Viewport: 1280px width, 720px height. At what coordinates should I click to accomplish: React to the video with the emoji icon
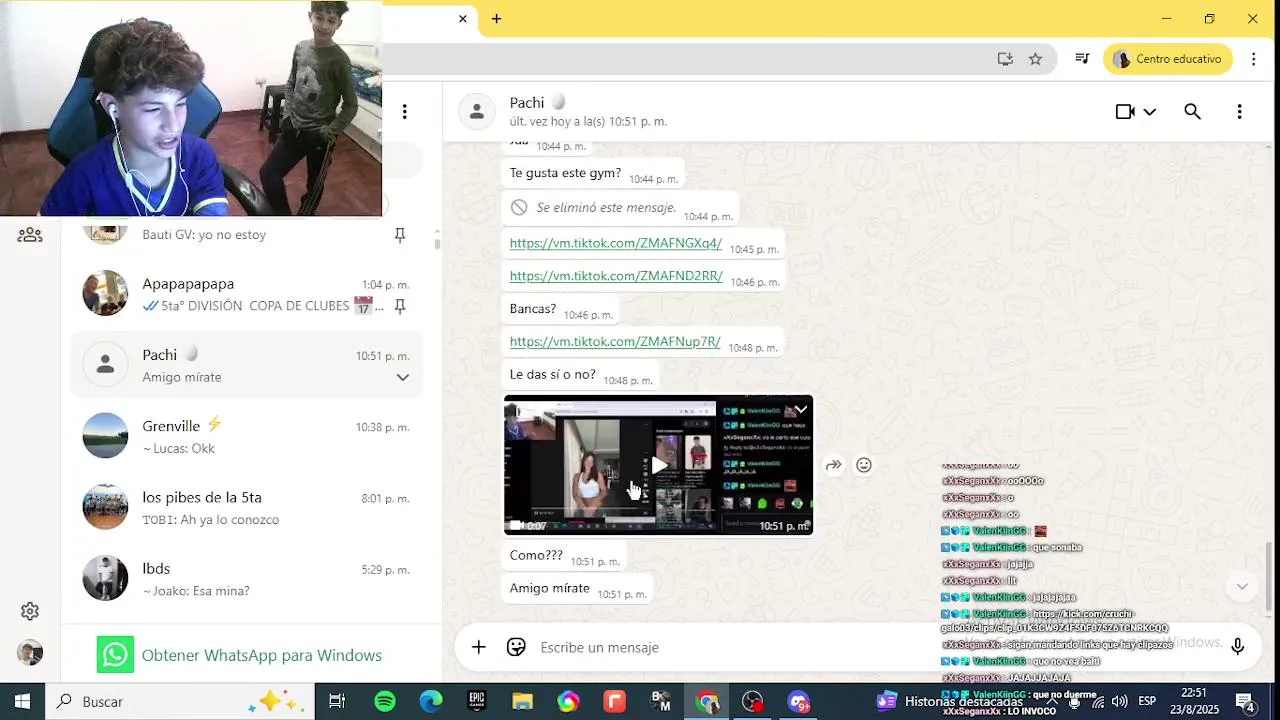click(x=864, y=465)
